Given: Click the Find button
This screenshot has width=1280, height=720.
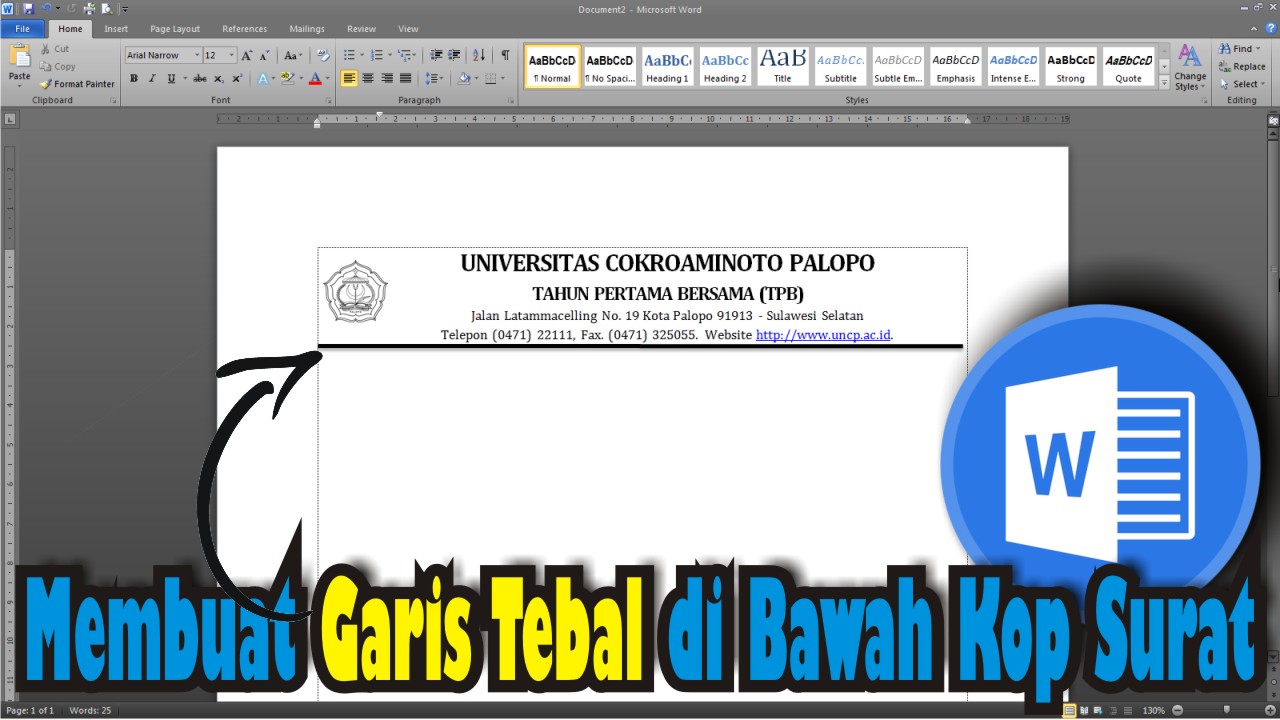Looking at the screenshot, I should click(1240, 48).
